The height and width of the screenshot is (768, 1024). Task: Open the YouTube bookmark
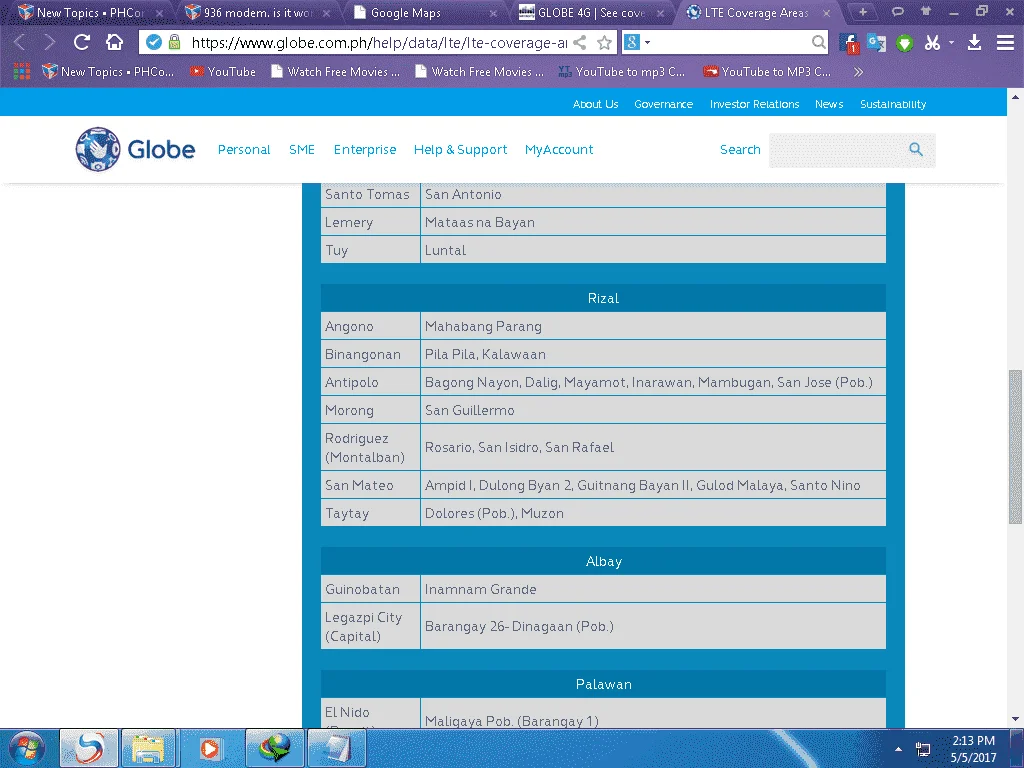223,72
